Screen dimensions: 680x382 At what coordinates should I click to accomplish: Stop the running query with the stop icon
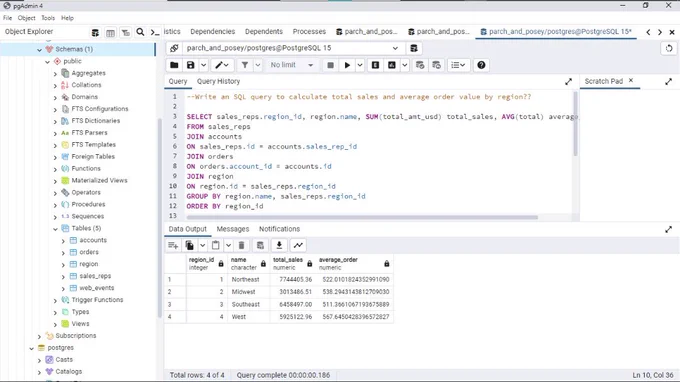[330, 65]
